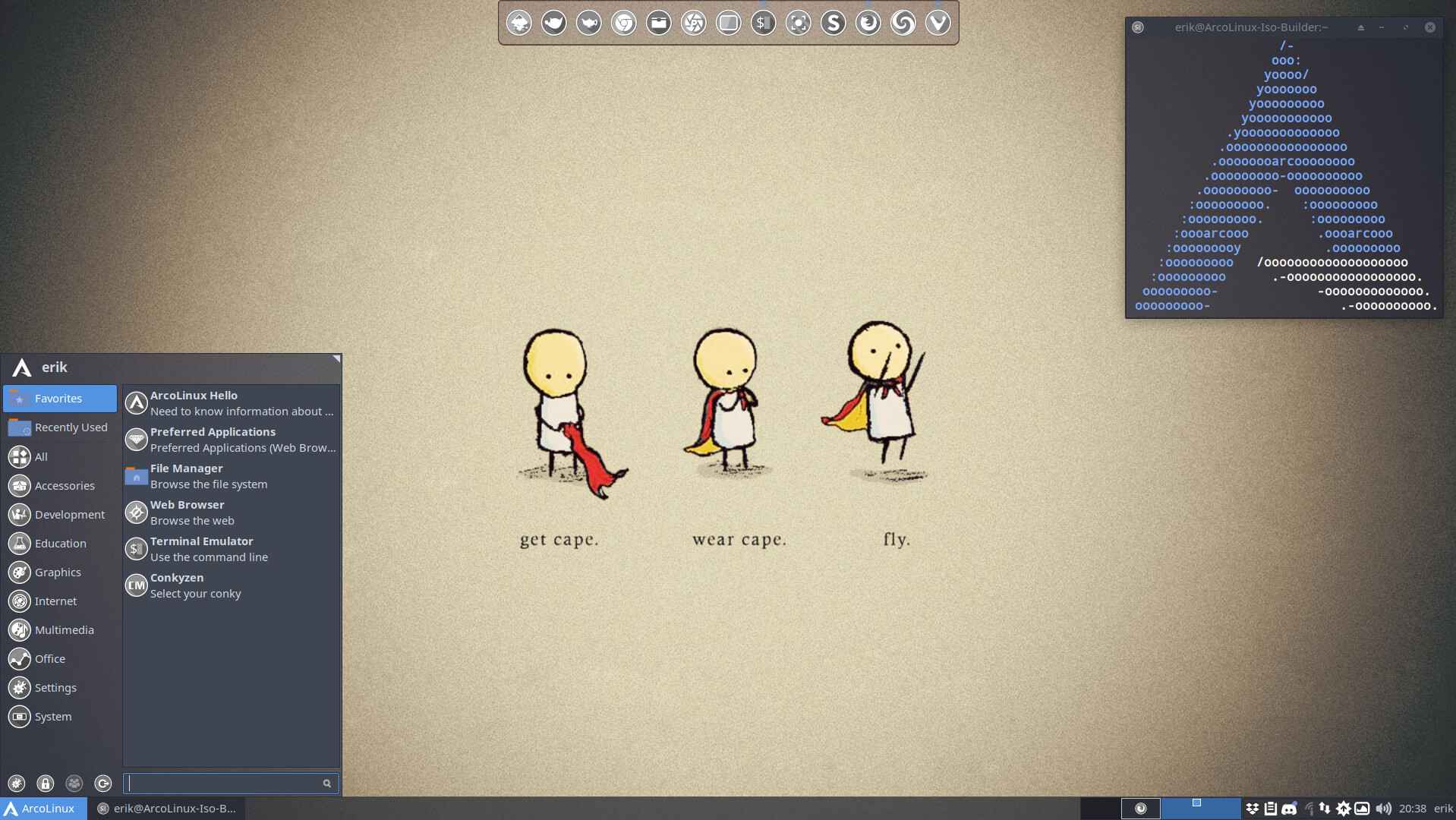
Task: Open the Development category
Action: click(60, 514)
